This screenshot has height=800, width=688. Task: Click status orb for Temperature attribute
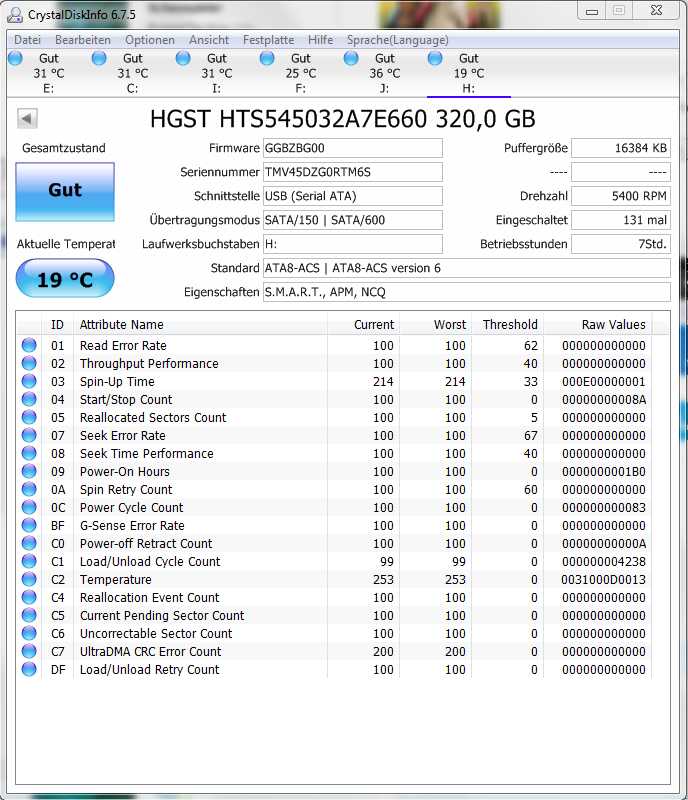29,579
